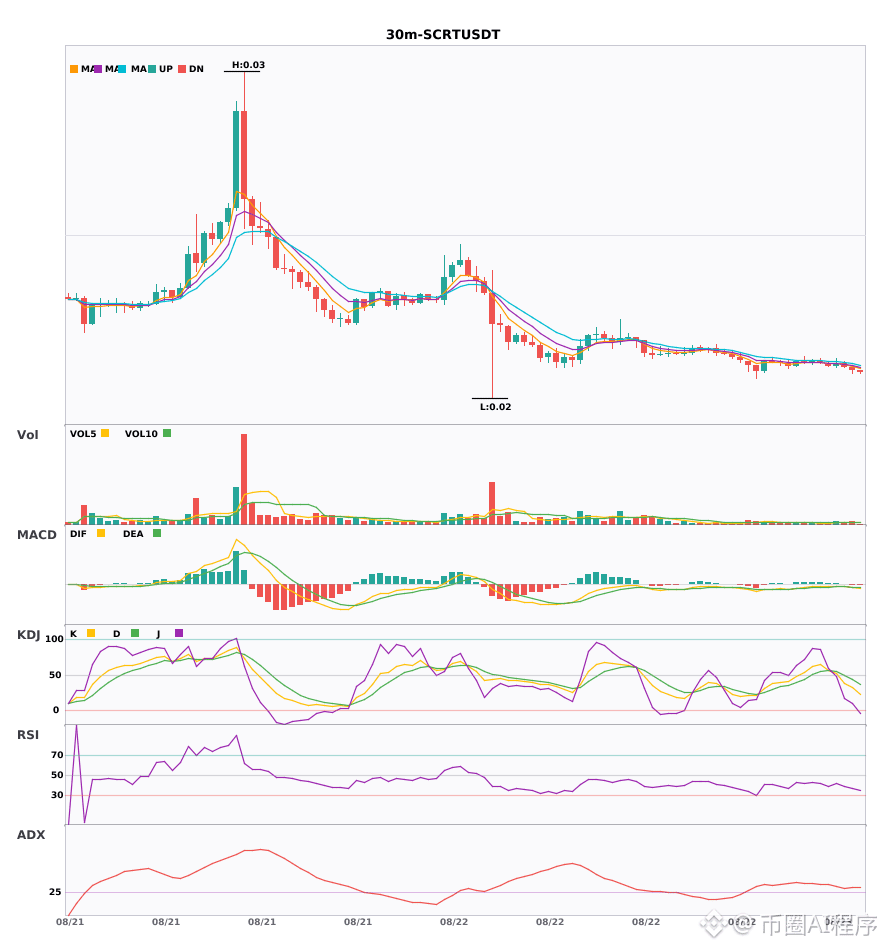Click the cyan MA legend swatch
885x950 pixels.
coord(122,69)
